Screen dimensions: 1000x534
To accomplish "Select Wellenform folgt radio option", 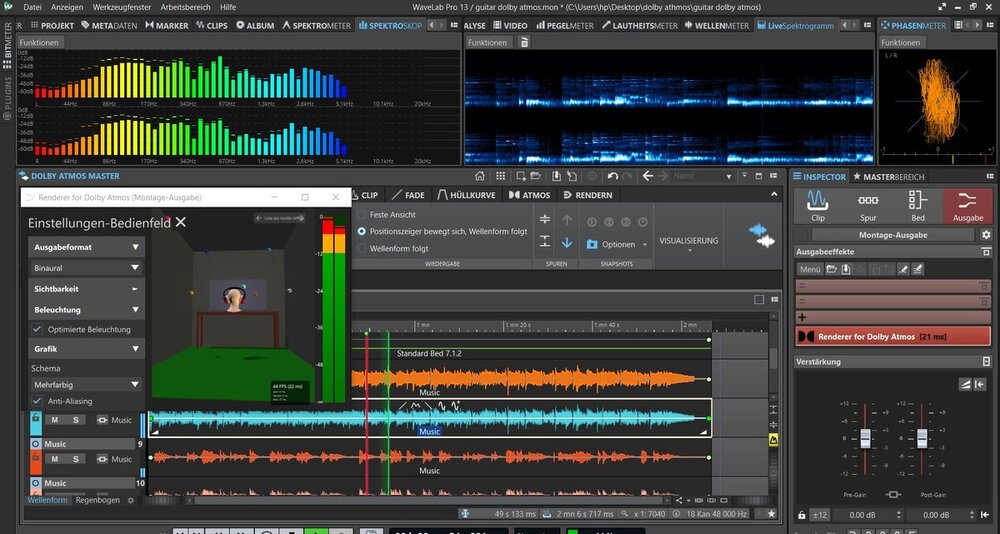I will tap(362, 248).
